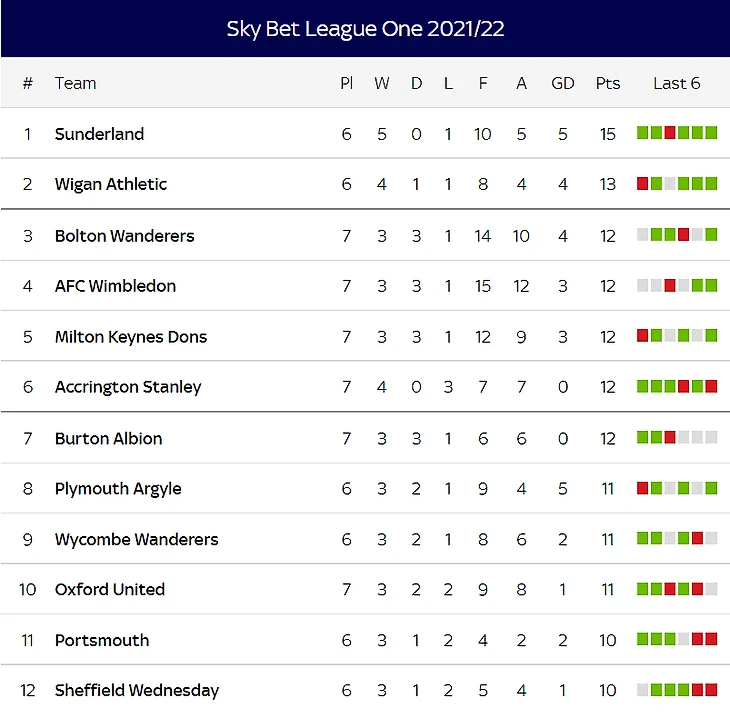Viewport: 730px width, 717px height.
Task: Open the Oxford United team link
Action: point(110,590)
